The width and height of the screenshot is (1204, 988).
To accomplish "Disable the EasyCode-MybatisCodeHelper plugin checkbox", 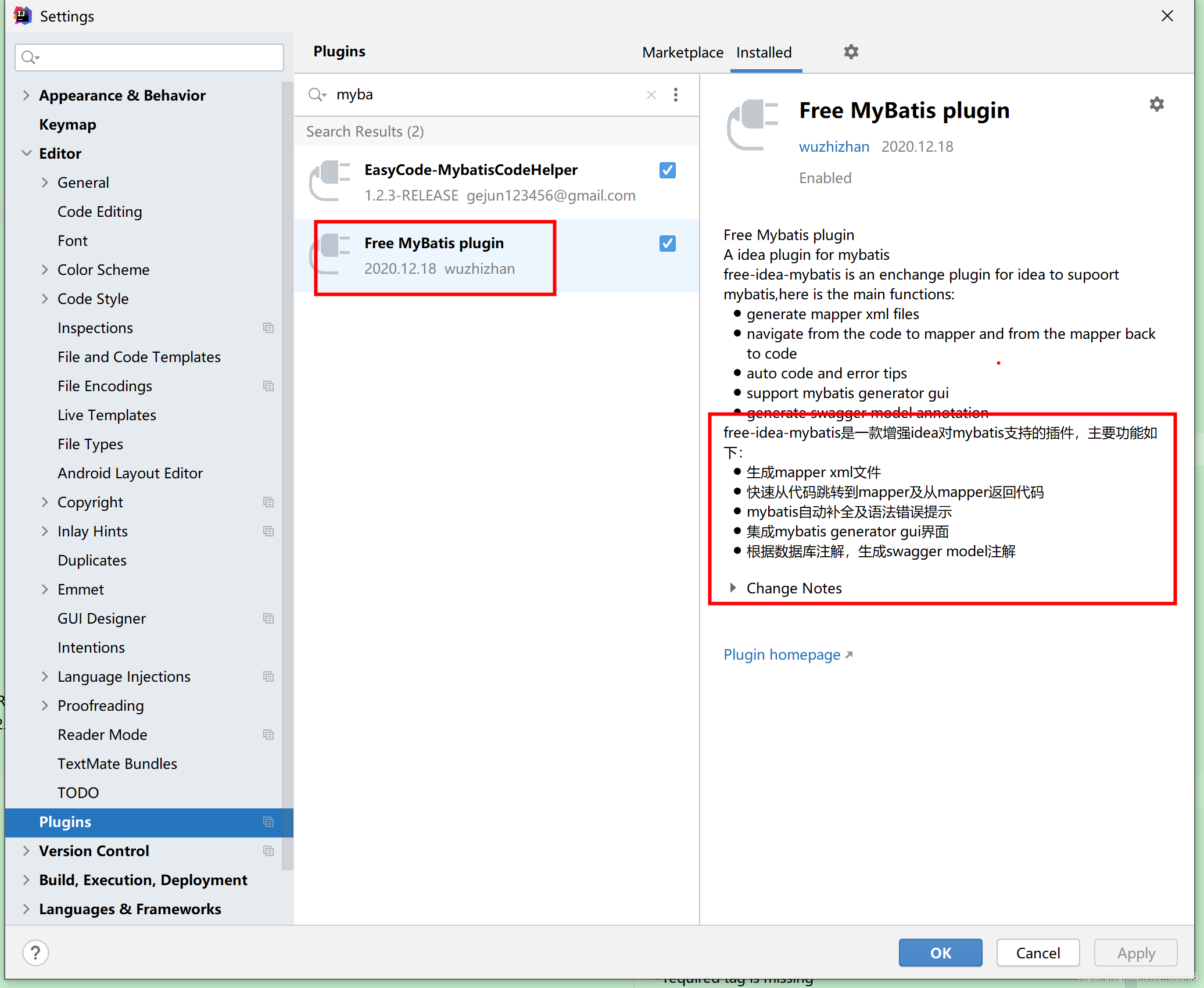I will [x=667, y=170].
